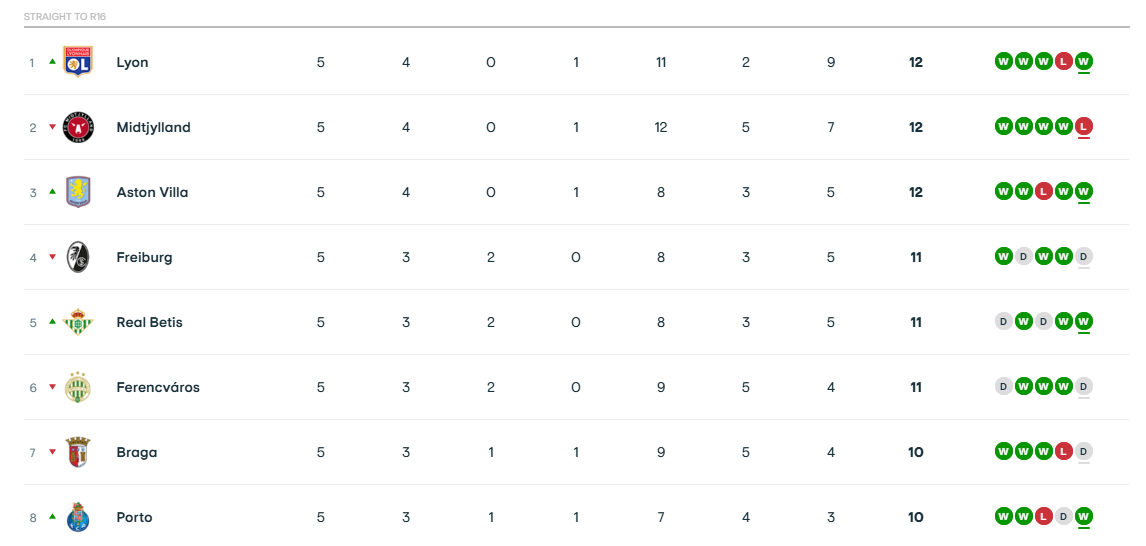Select the Real Betis team name

pyautogui.click(x=149, y=322)
